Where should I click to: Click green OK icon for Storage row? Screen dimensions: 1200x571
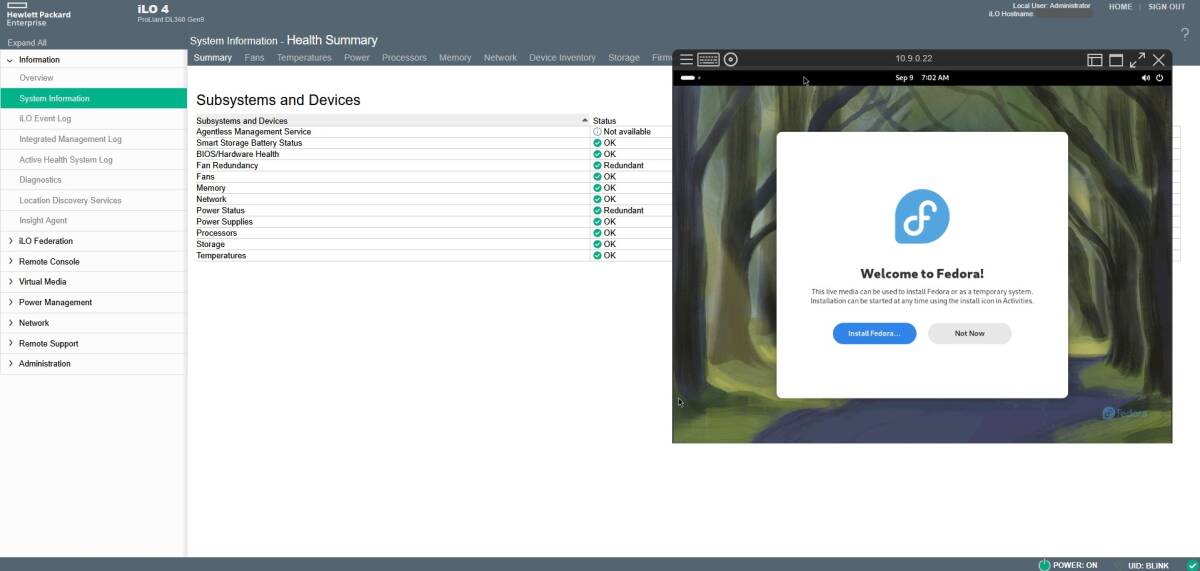pos(597,244)
